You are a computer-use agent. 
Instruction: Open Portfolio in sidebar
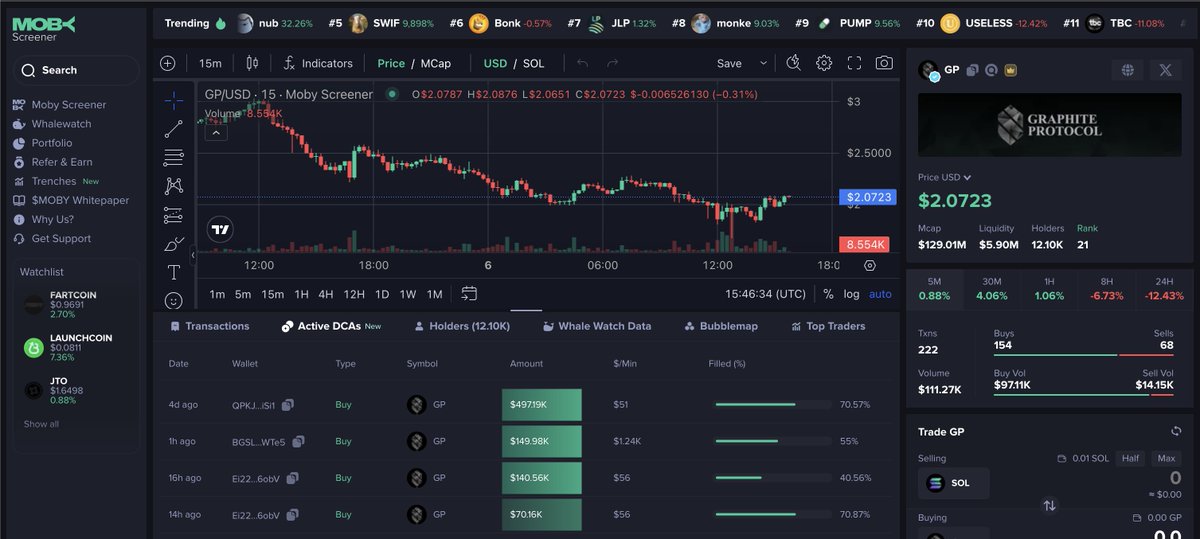(x=52, y=143)
